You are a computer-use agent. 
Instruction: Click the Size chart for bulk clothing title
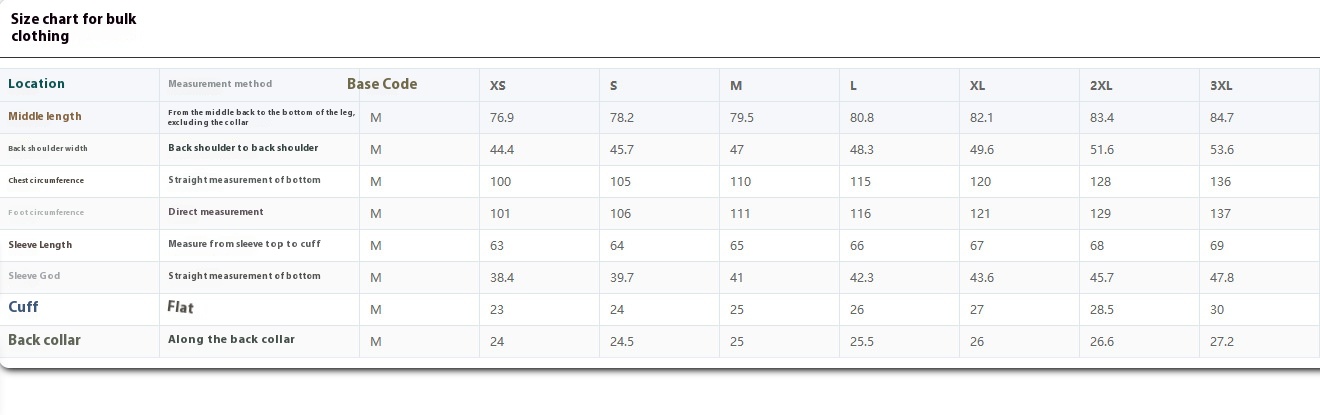[x=74, y=27]
